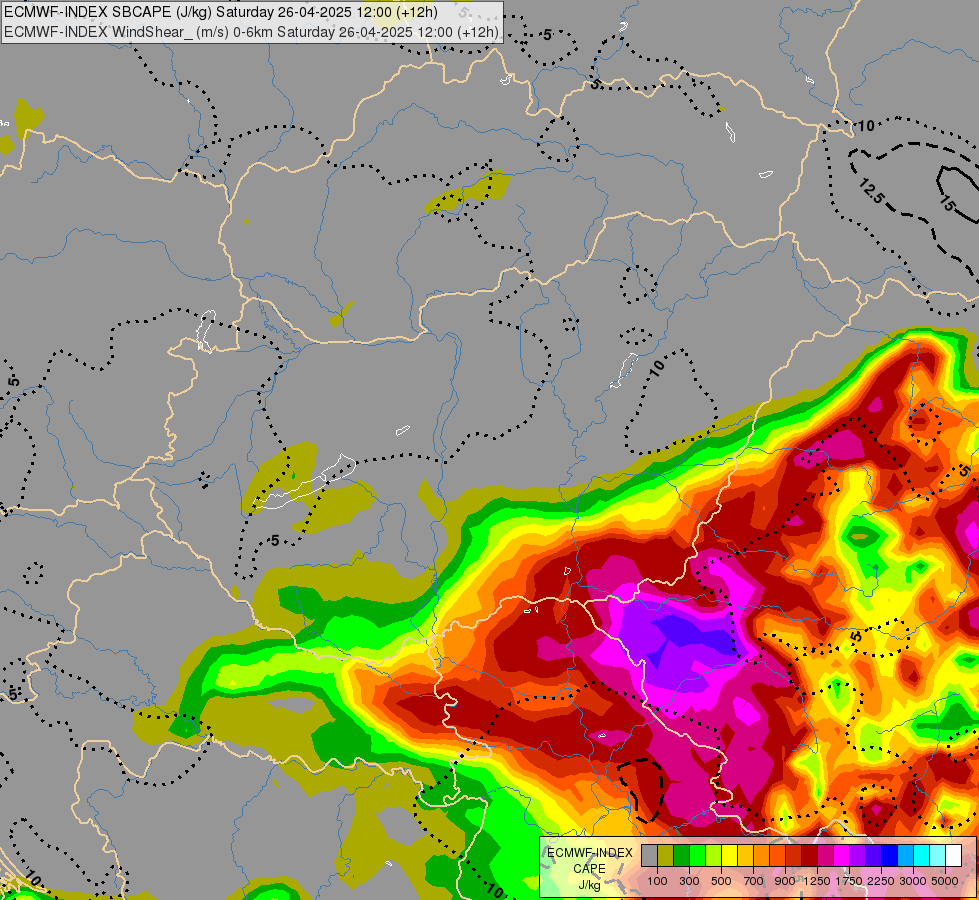Select the purple legend swatch after 1750
979x900 pixels.
tap(857, 856)
